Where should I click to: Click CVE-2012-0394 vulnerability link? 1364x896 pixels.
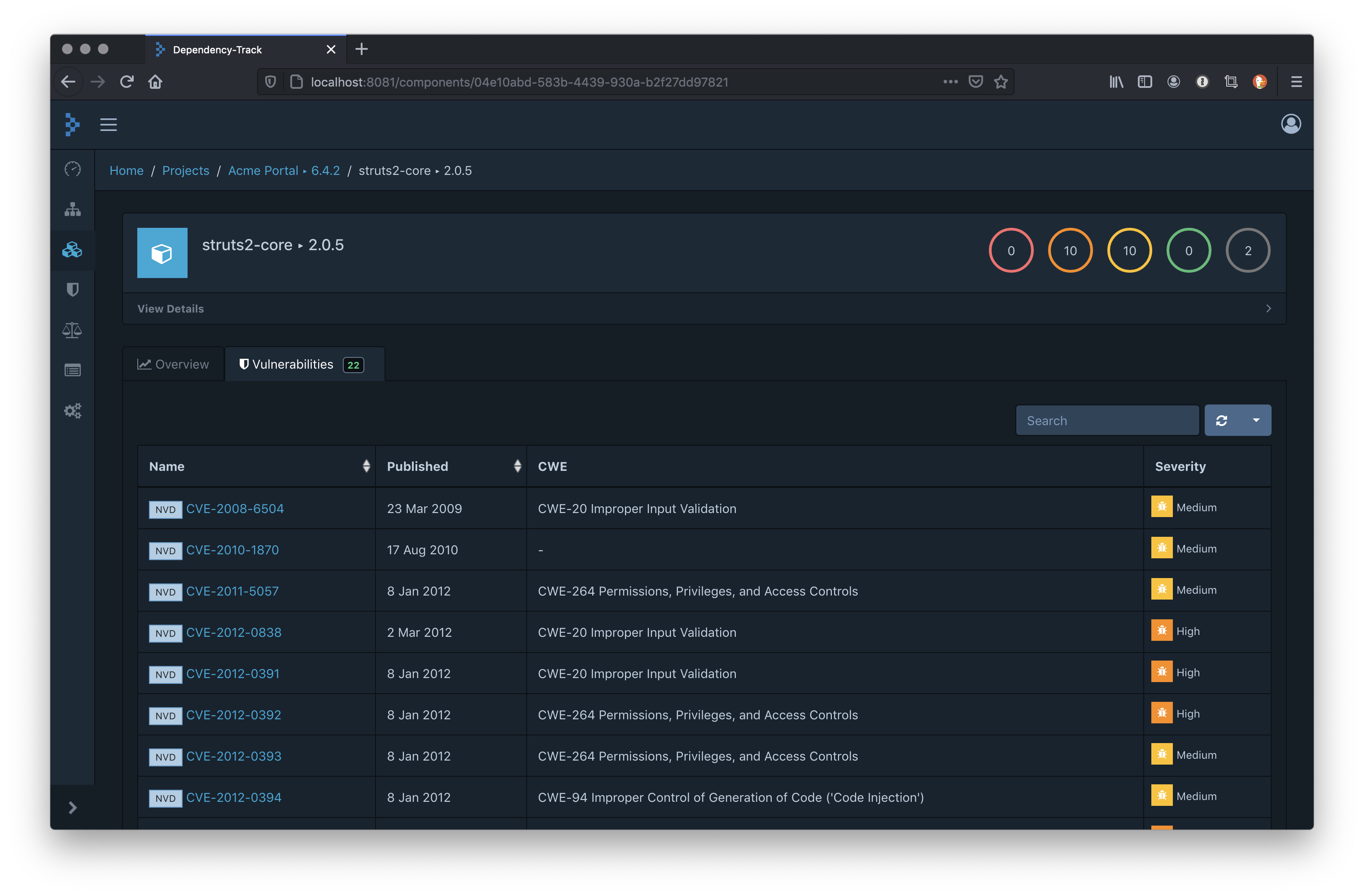pyautogui.click(x=234, y=797)
